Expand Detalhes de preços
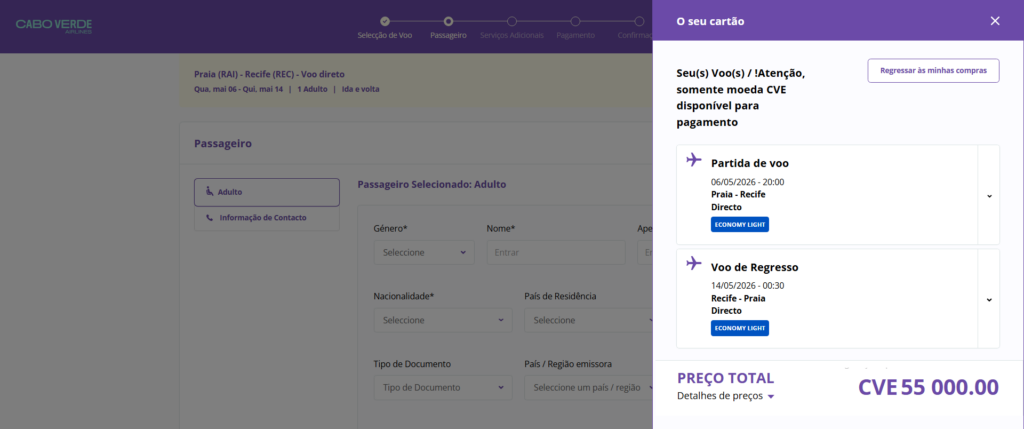This screenshot has width=1024, height=429. point(725,396)
